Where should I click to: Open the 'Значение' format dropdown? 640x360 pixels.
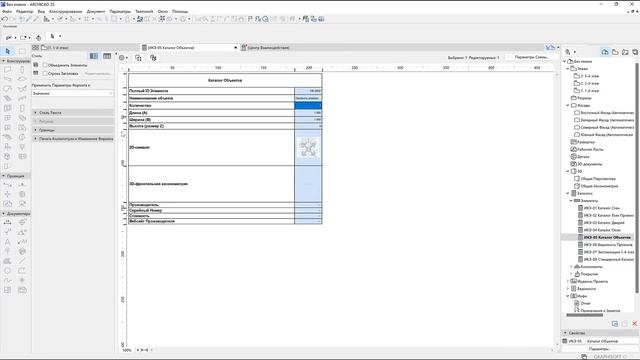[73, 93]
